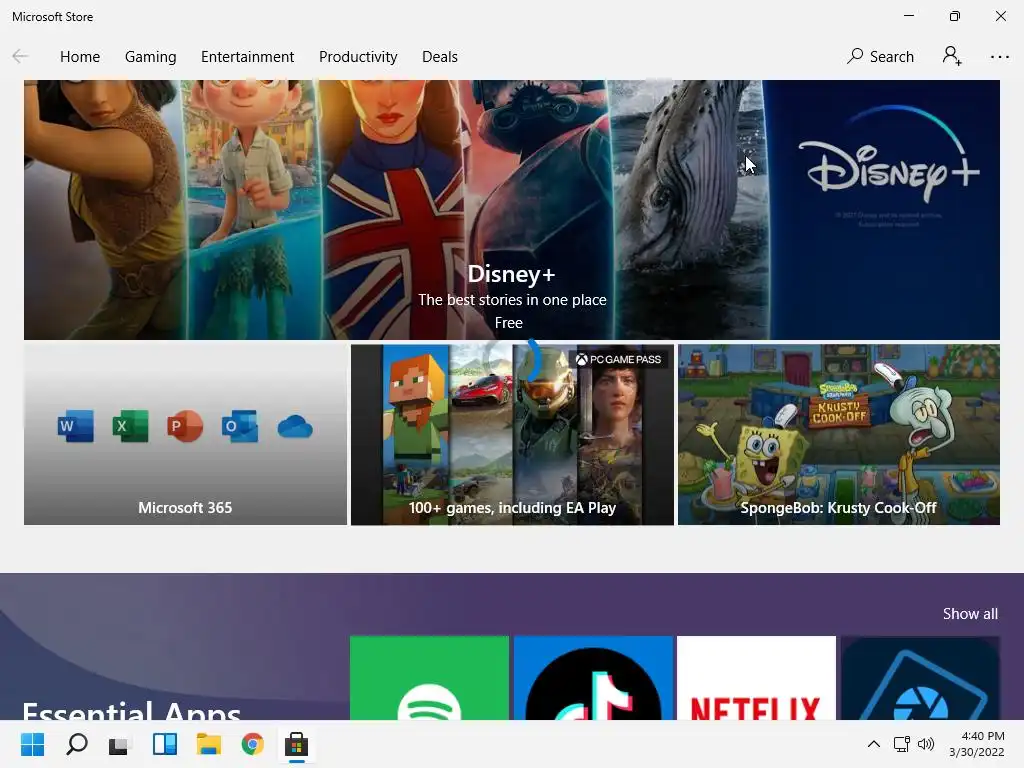Click the network status tray icon
The image size is (1024, 768).
(901, 744)
